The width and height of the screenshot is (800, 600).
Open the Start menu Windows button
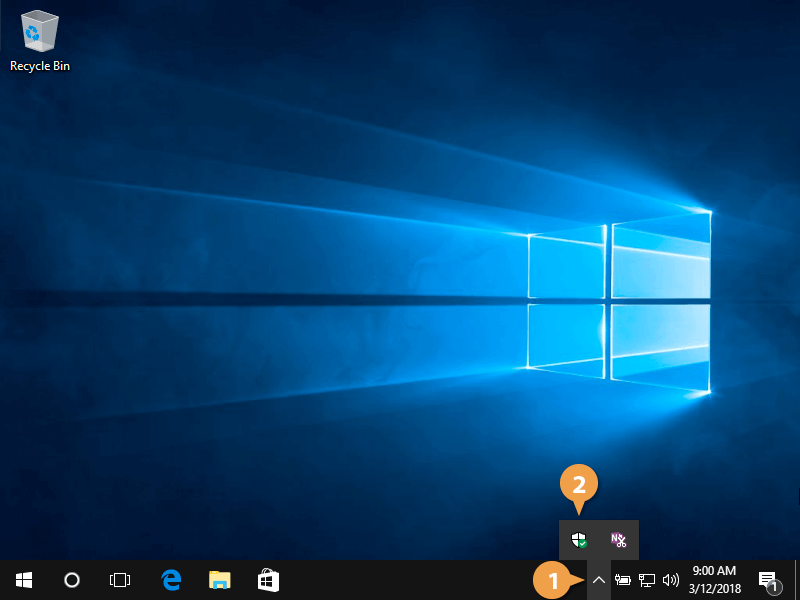tap(24, 579)
